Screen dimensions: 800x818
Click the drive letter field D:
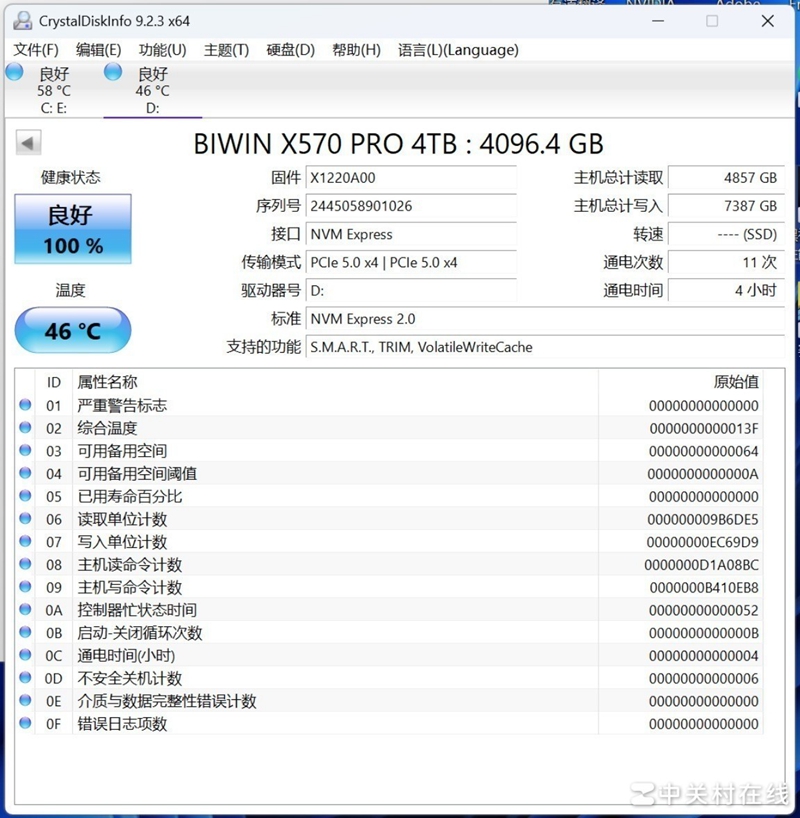point(411,291)
